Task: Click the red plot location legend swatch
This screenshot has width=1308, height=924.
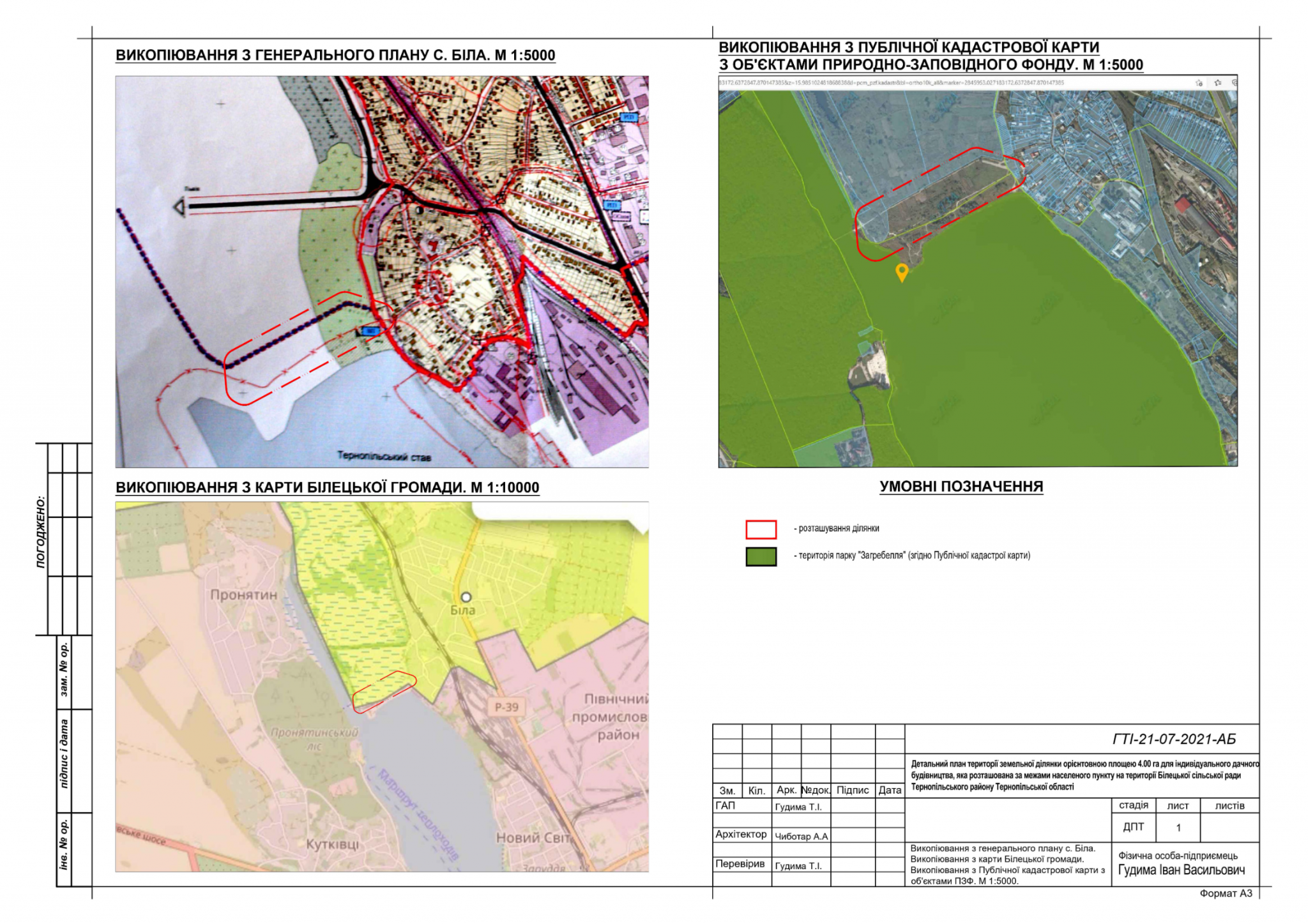Action: [x=761, y=529]
